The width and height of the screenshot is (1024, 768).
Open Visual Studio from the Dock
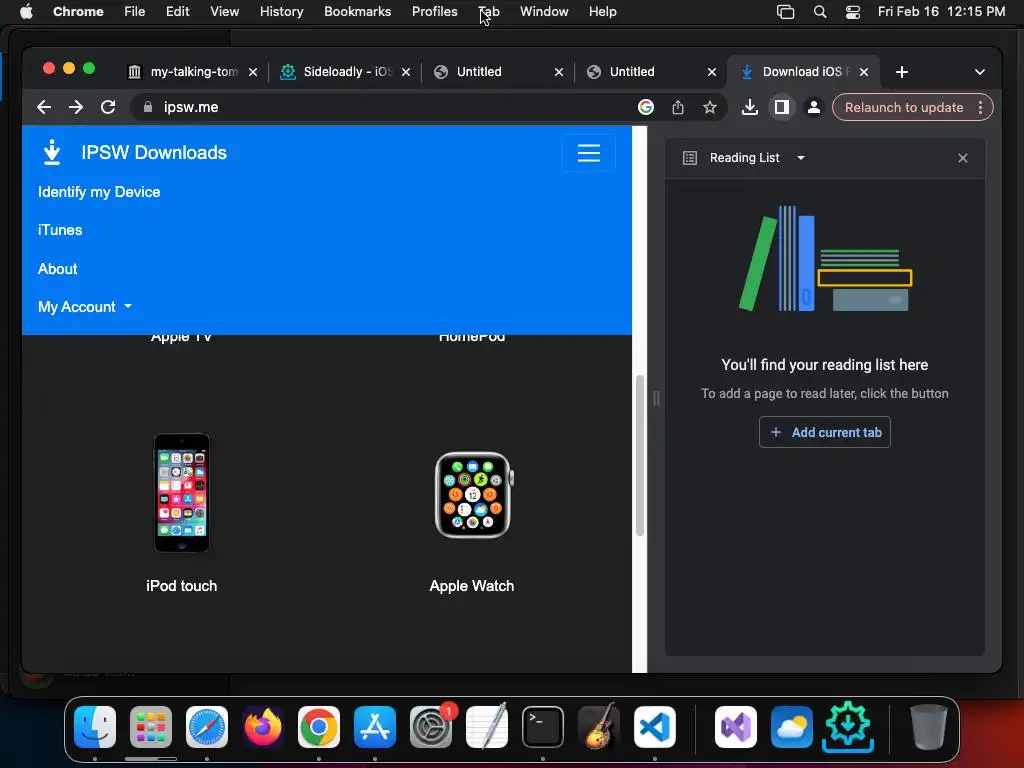pyautogui.click(x=736, y=727)
